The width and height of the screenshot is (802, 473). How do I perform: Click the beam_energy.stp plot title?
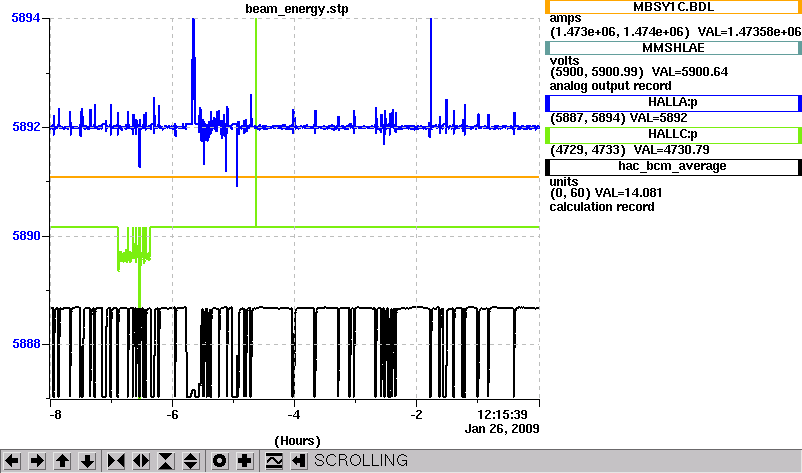point(297,9)
